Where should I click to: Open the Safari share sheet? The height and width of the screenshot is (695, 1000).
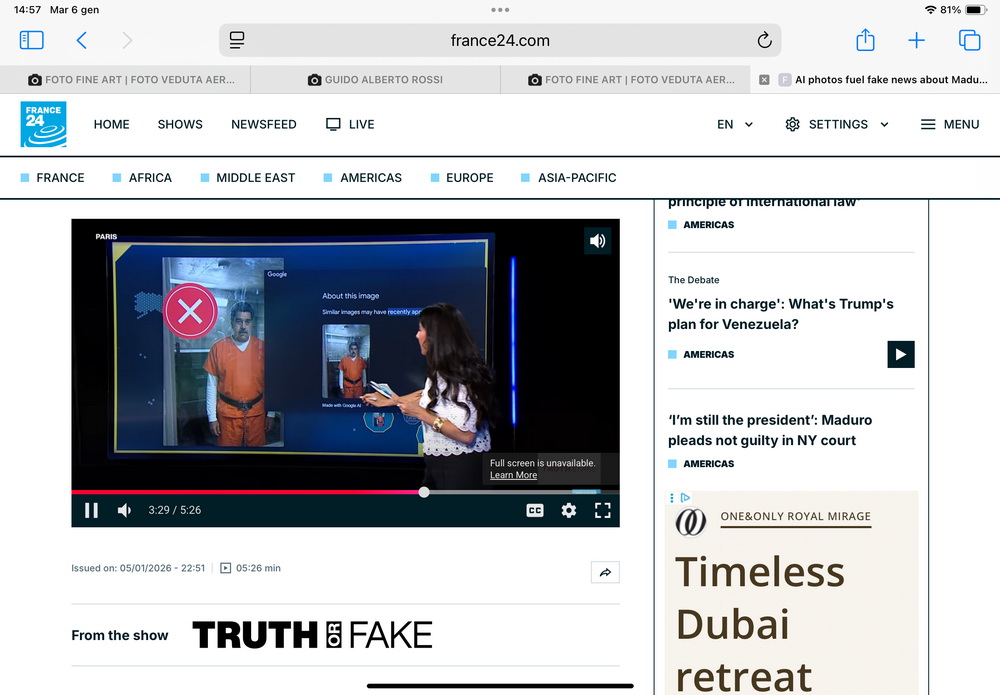coord(865,40)
